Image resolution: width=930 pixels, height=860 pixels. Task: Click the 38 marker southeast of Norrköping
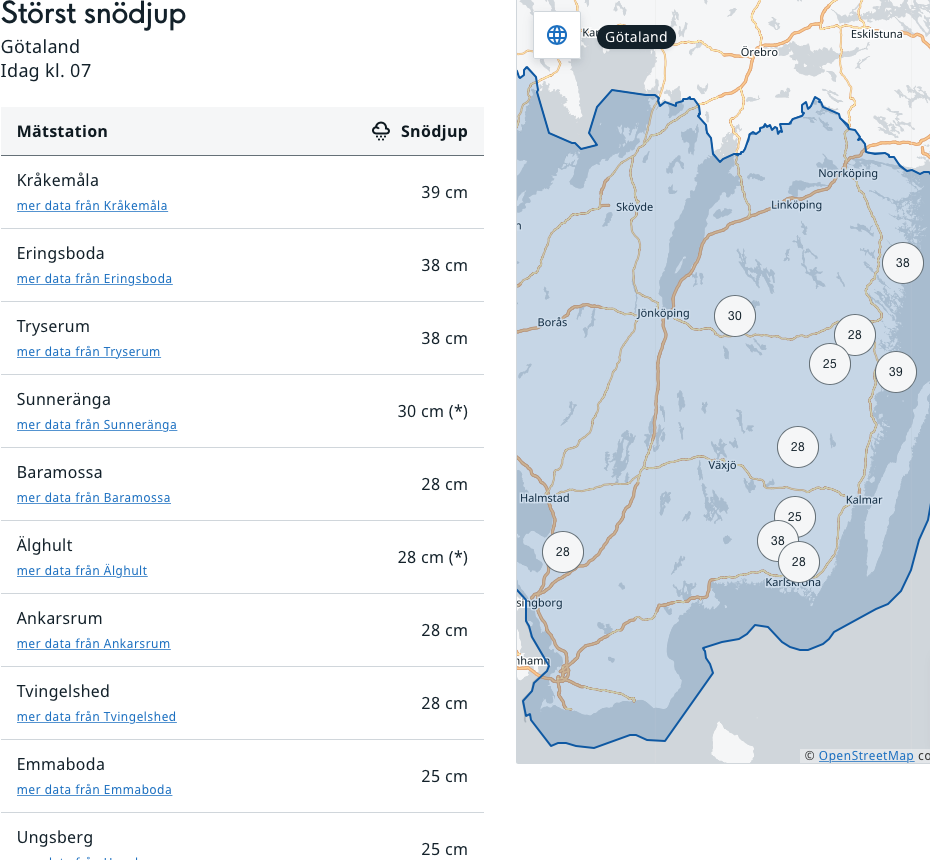tap(902, 263)
